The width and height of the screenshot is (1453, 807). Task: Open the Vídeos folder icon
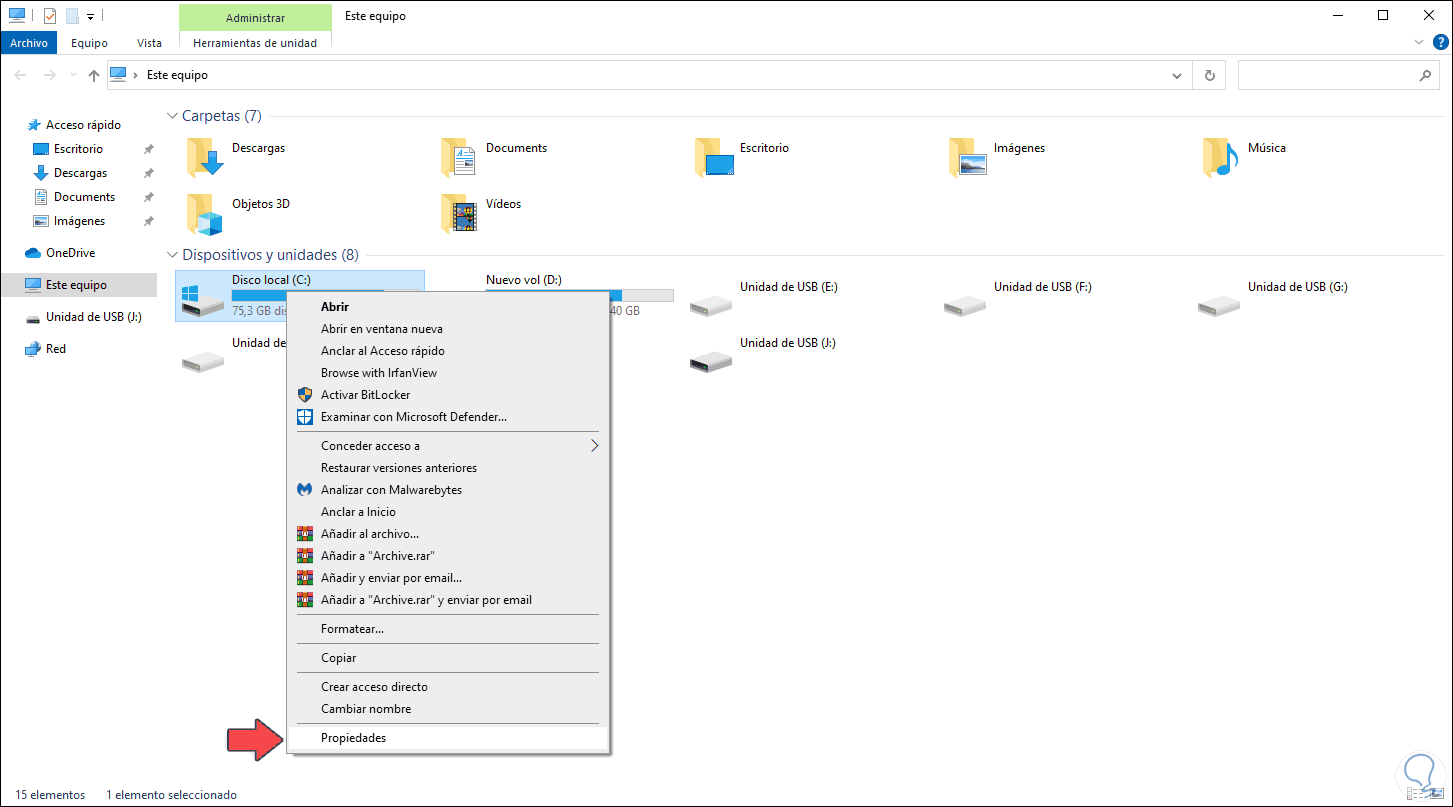(459, 212)
